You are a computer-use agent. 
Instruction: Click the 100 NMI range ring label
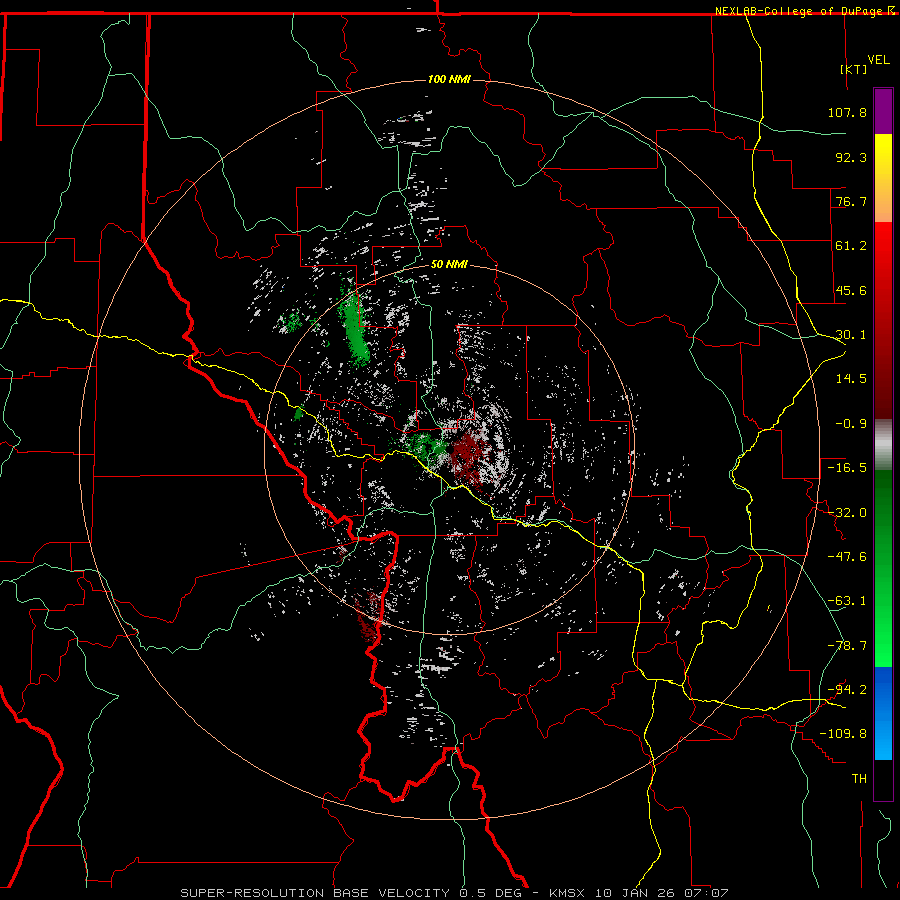point(449,79)
